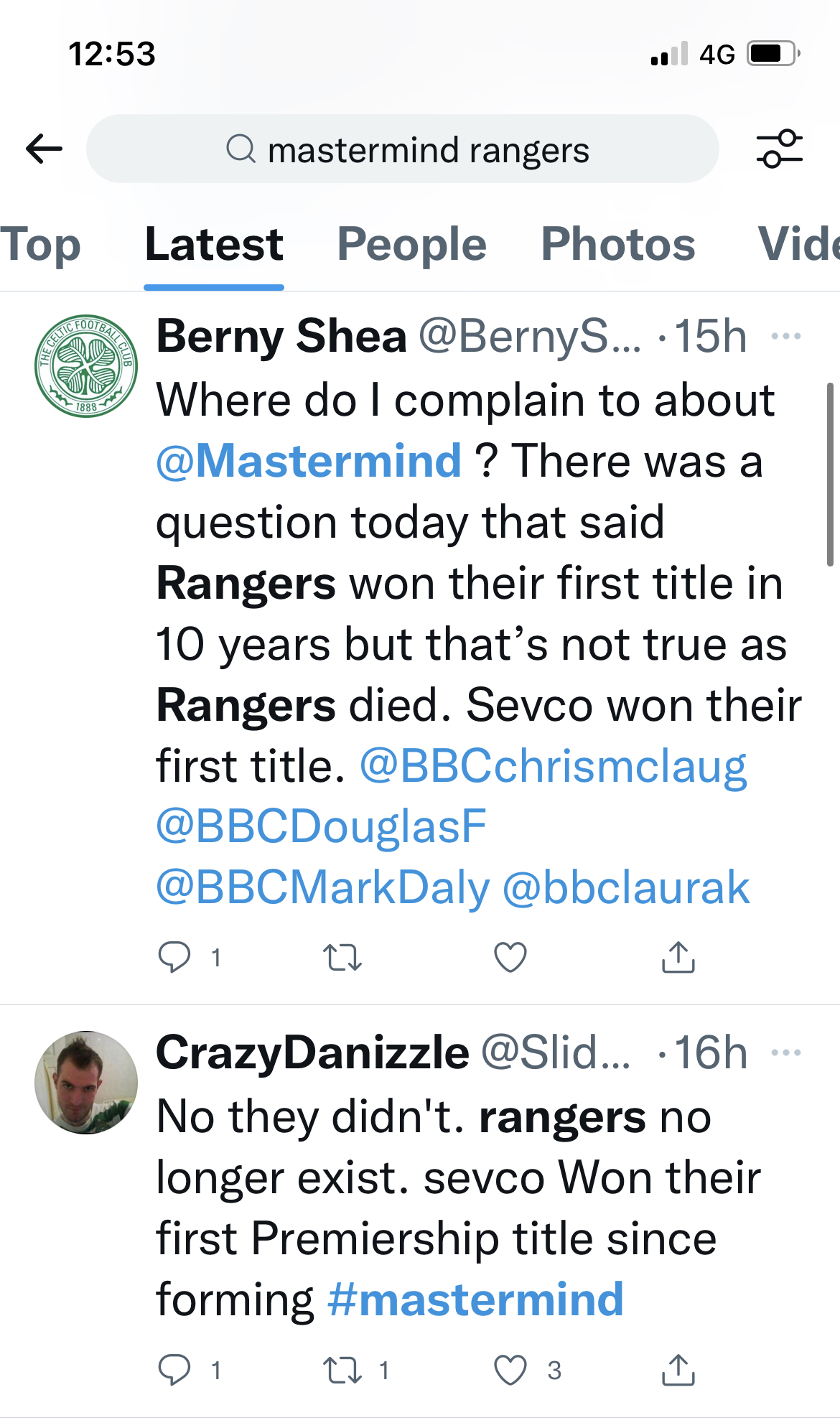Open the Photos tab

click(x=618, y=245)
